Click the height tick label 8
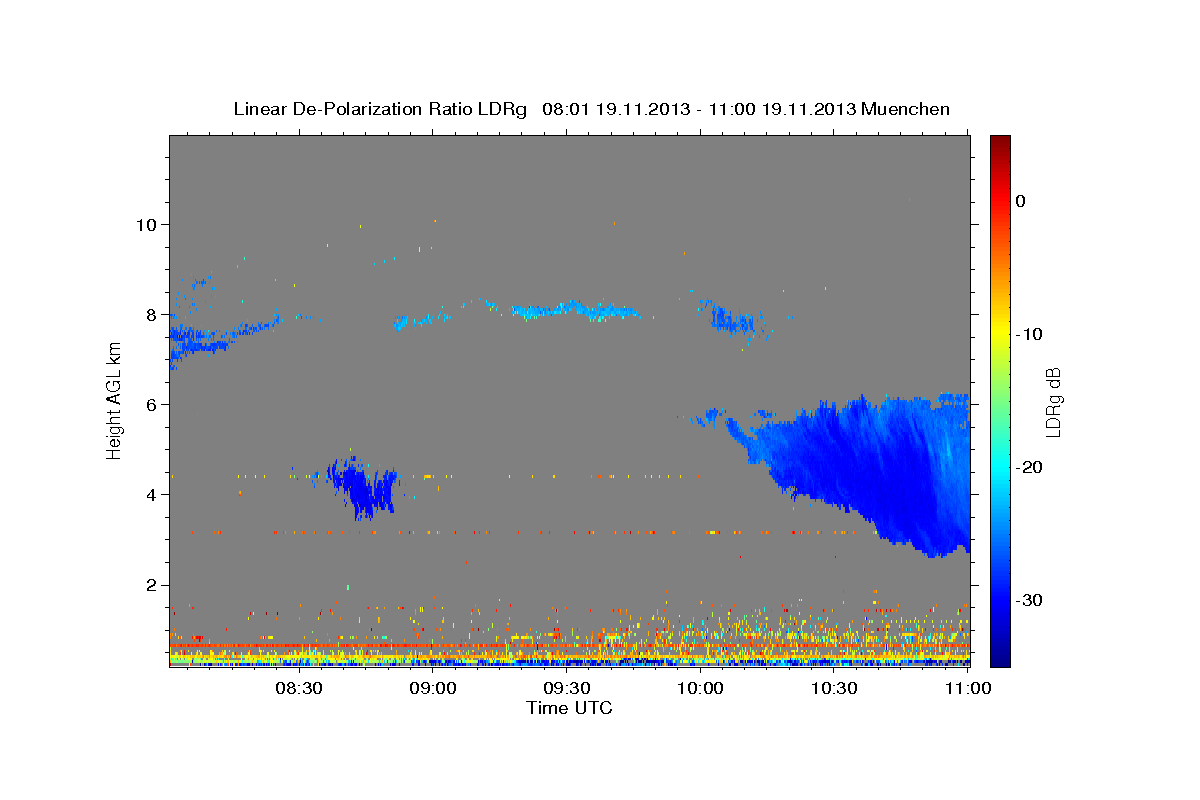This screenshot has height=800, width=1200. pyautogui.click(x=152, y=314)
